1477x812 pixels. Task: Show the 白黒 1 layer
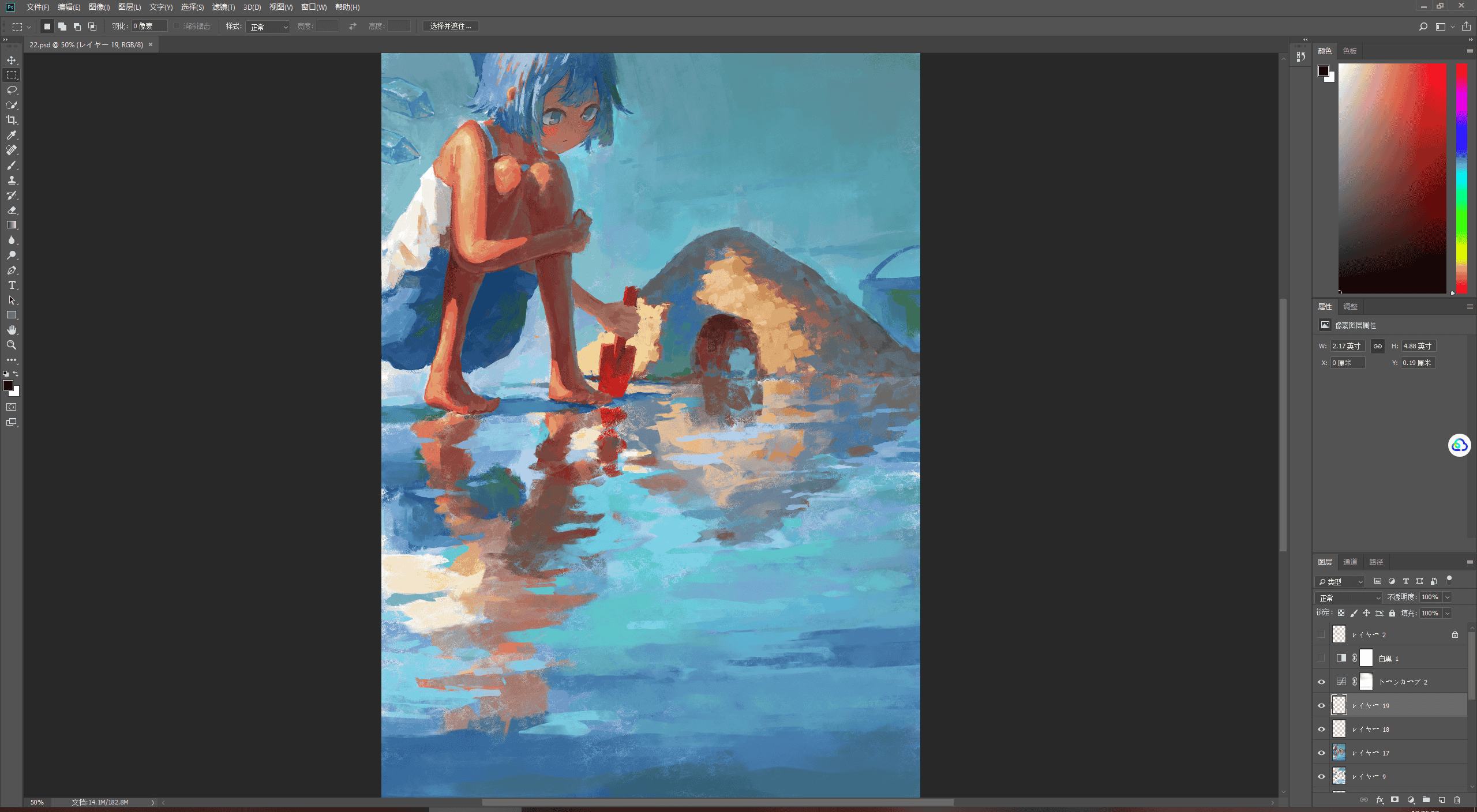(1321, 658)
